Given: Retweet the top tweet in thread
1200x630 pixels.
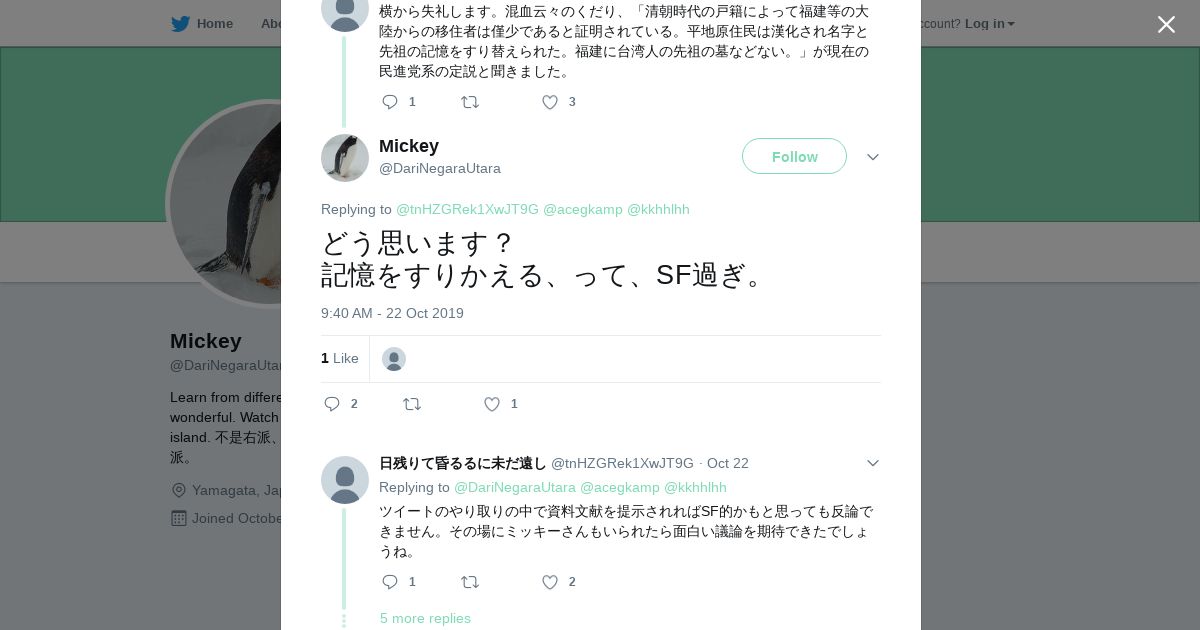Looking at the screenshot, I should 470,102.
